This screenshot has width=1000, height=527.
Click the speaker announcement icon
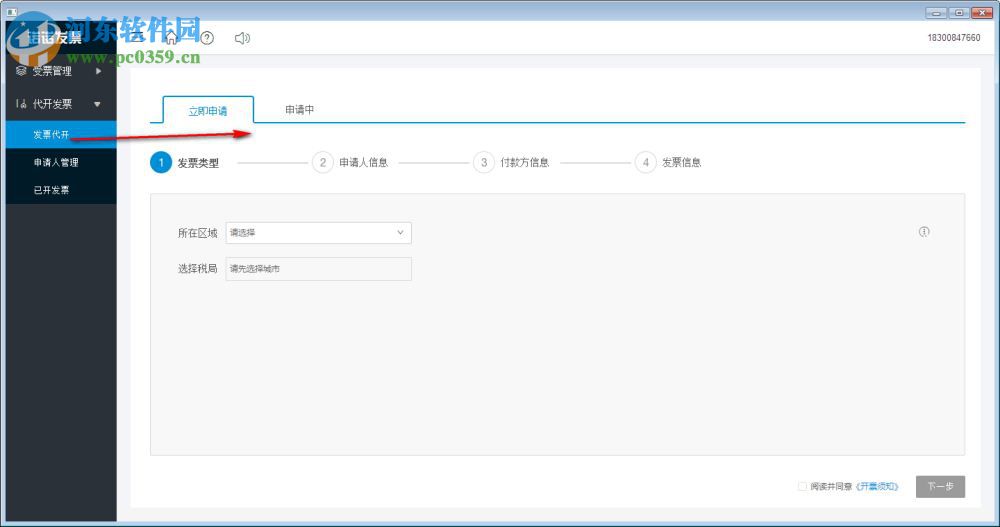coord(242,38)
